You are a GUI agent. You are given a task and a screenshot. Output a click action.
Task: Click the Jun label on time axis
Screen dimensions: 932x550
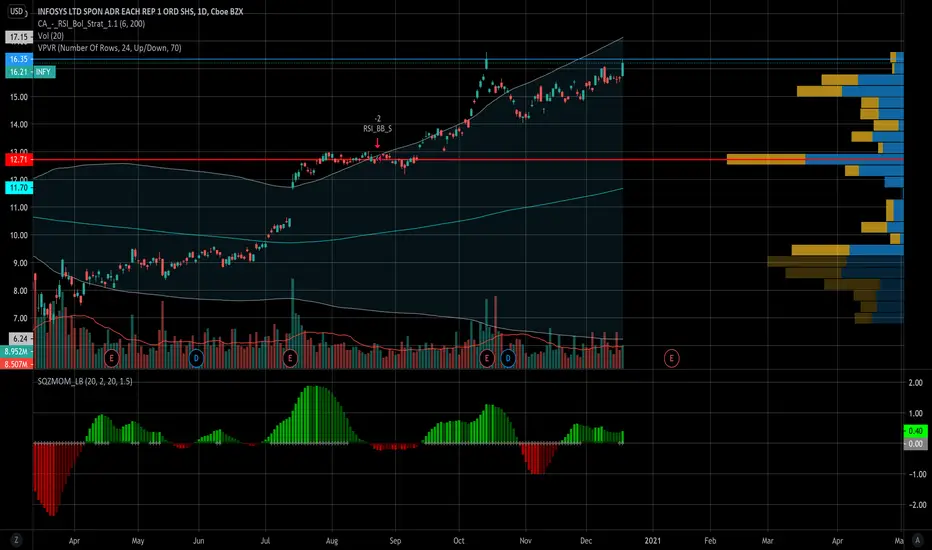[x=199, y=540]
